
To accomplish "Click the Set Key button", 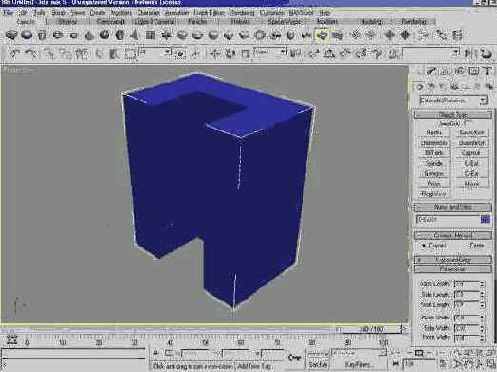I will point(317,364).
